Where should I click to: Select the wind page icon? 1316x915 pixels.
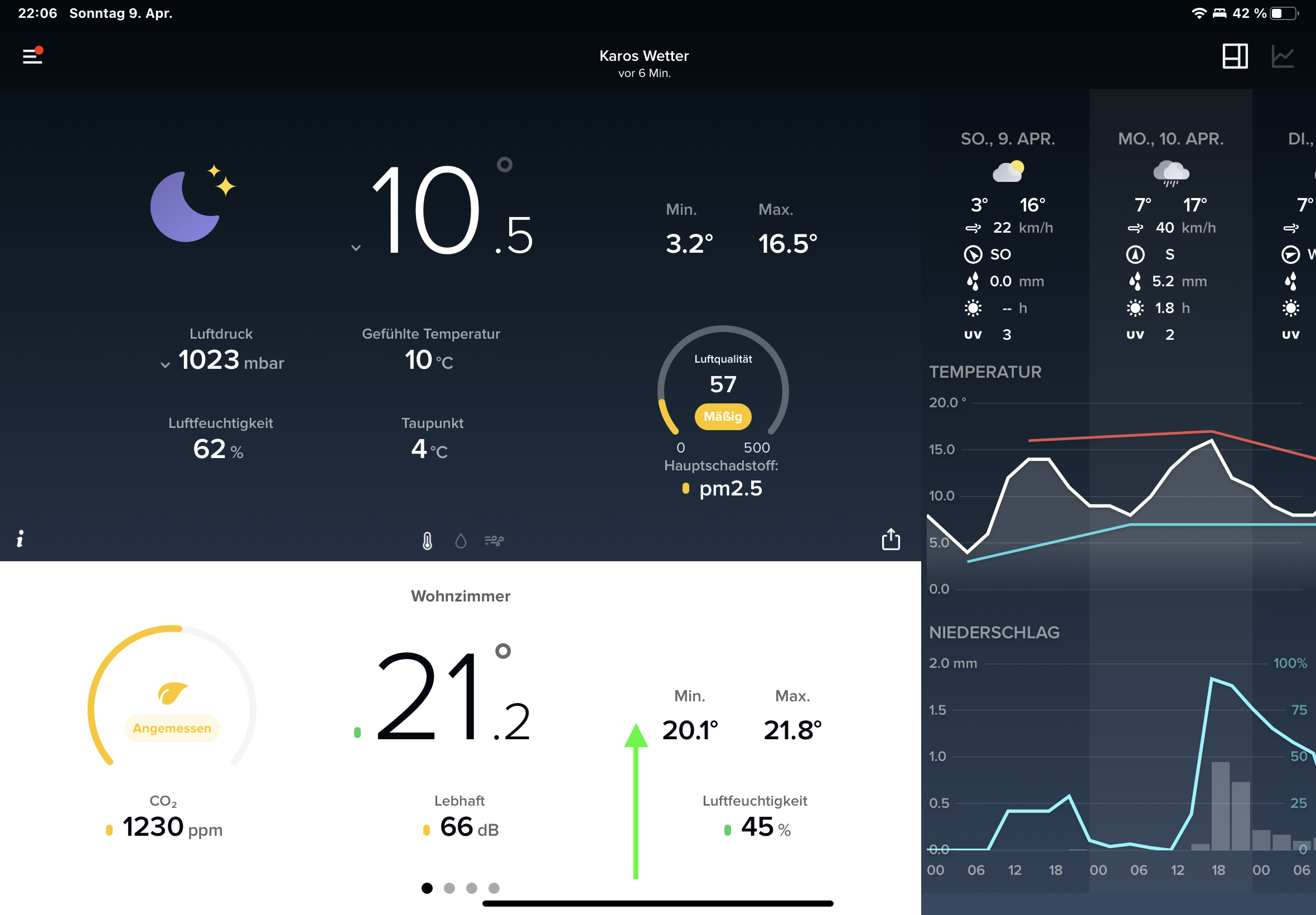(494, 541)
